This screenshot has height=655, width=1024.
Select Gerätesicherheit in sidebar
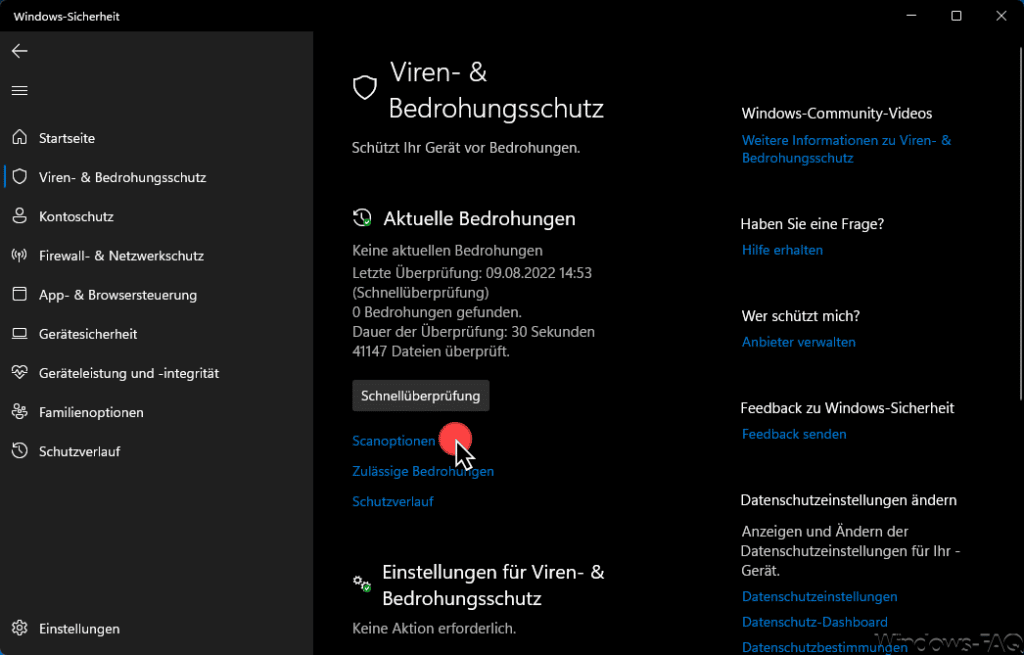coord(88,334)
